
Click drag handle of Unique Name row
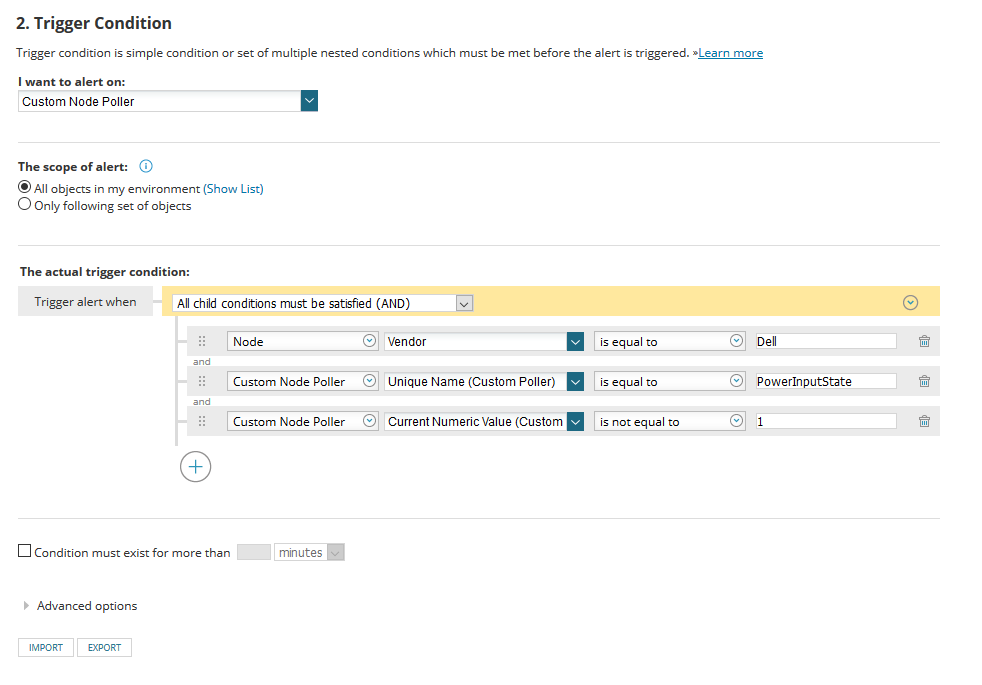202,381
